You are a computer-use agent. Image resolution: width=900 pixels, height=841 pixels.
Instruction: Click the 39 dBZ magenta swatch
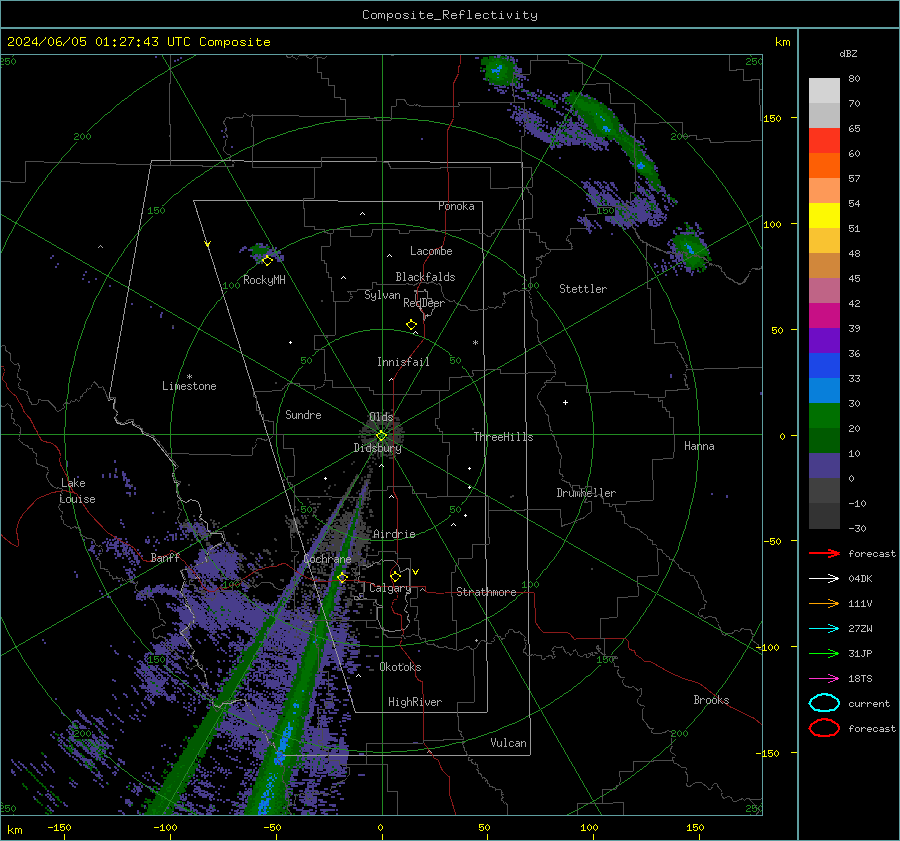pyautogui.click(x=824, y=316)
